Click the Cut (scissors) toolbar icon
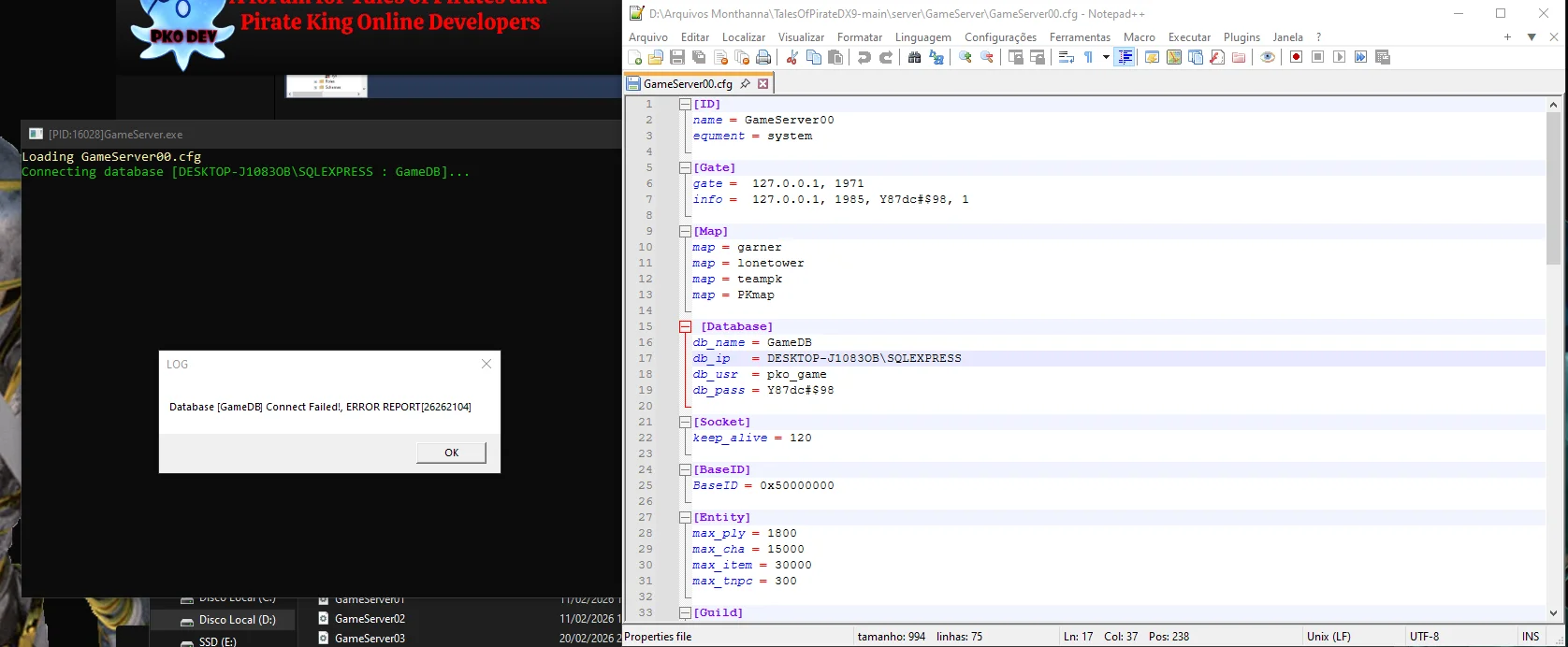The height and width of the screenshot is (647, 1568). point(791,58)
